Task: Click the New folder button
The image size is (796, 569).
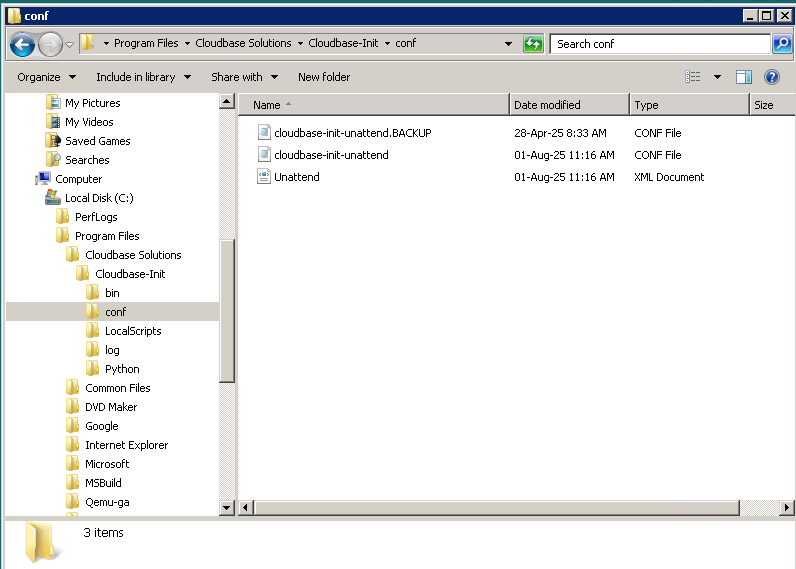Action: (323, 77)
